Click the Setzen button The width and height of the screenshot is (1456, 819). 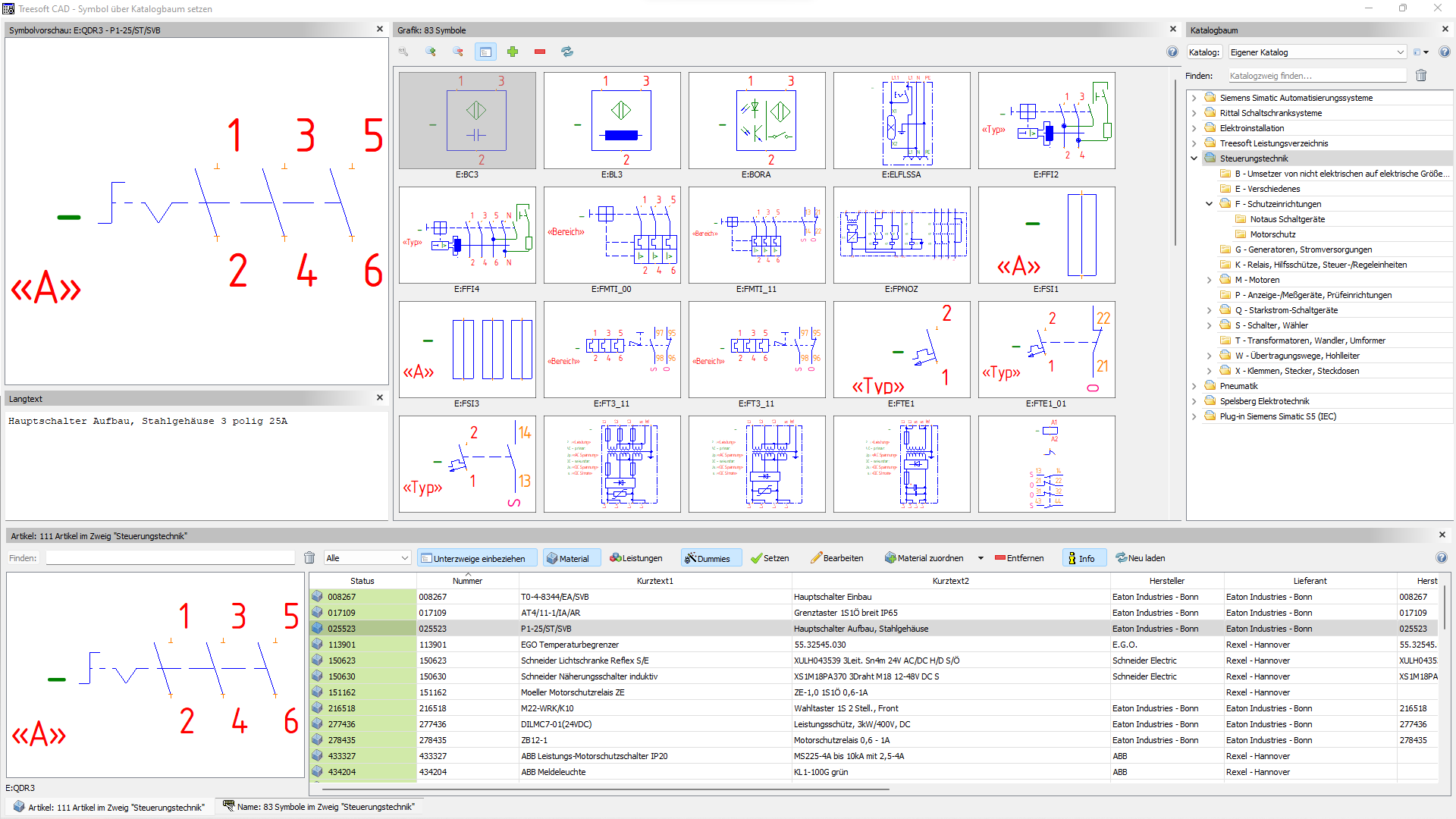pos(769,558)
